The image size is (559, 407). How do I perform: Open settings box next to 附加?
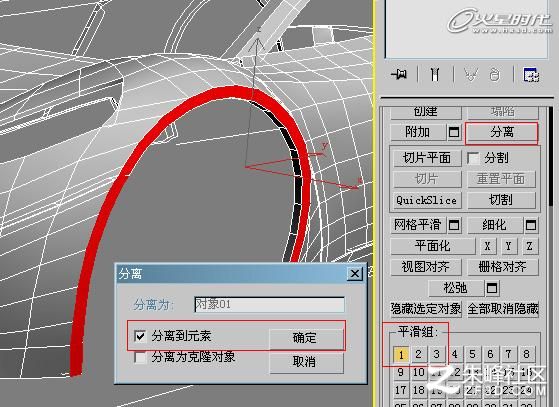coord(454,132)
